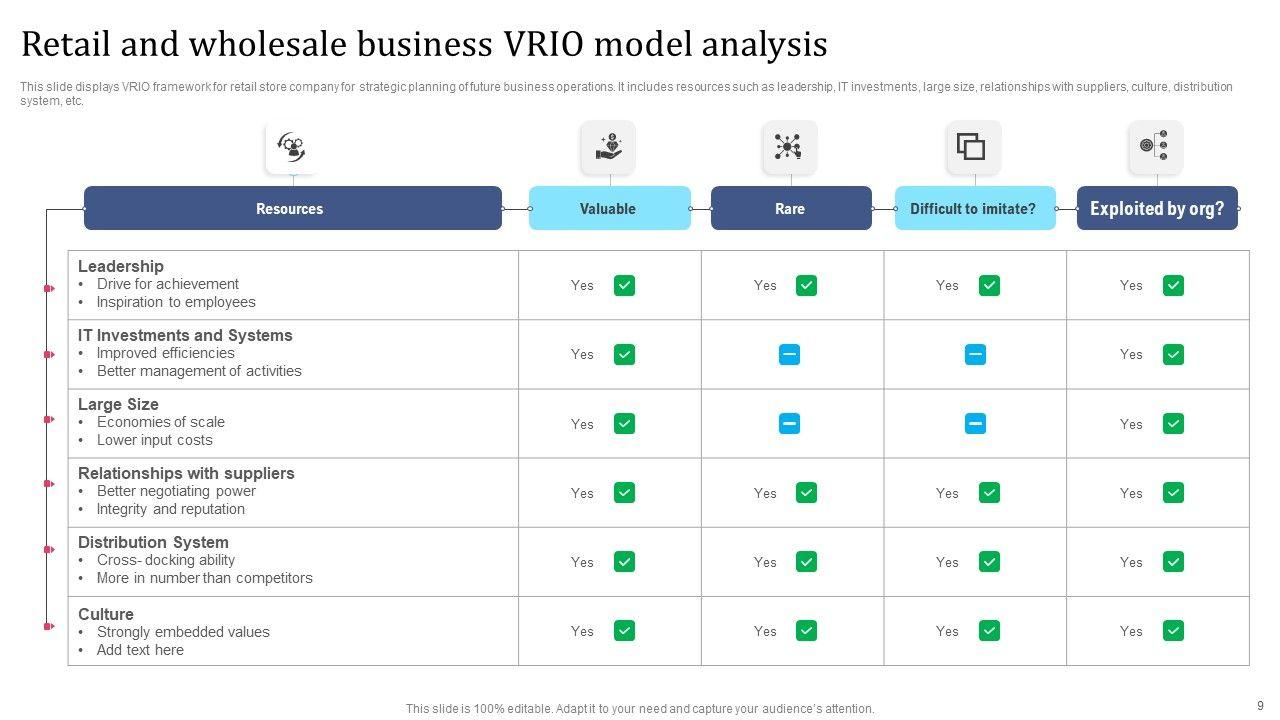Click the Relationships with suppliers heading
The height and width of the screenshot is (720, 1280).
coord(186,473)
